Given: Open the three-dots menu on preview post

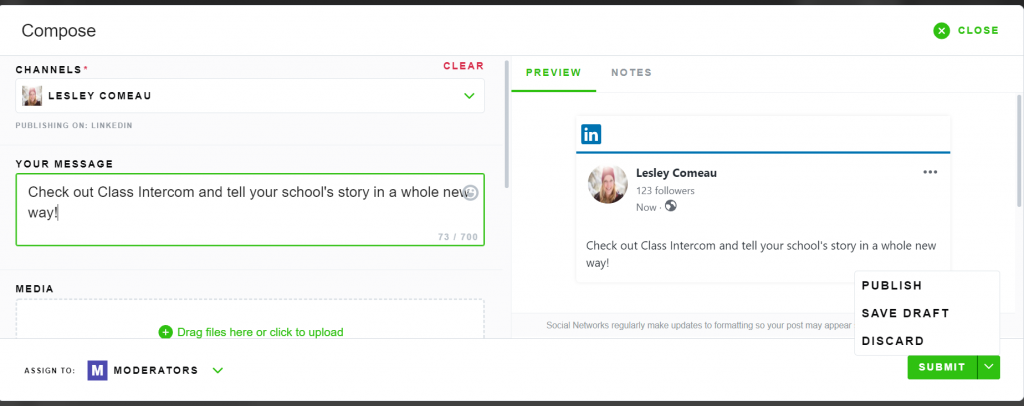Looking at the screenshot, I should 930,172.
